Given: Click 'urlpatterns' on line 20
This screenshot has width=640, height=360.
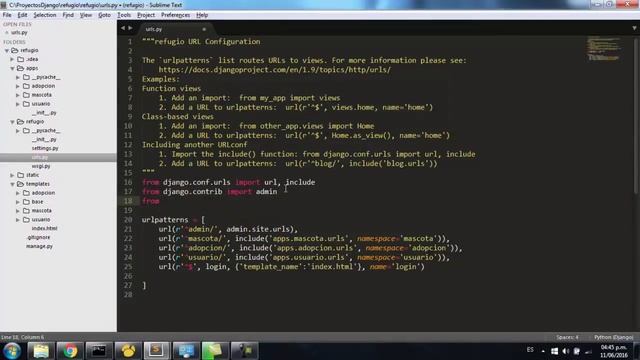Looking at the screenshot, I should click(165, 220).
